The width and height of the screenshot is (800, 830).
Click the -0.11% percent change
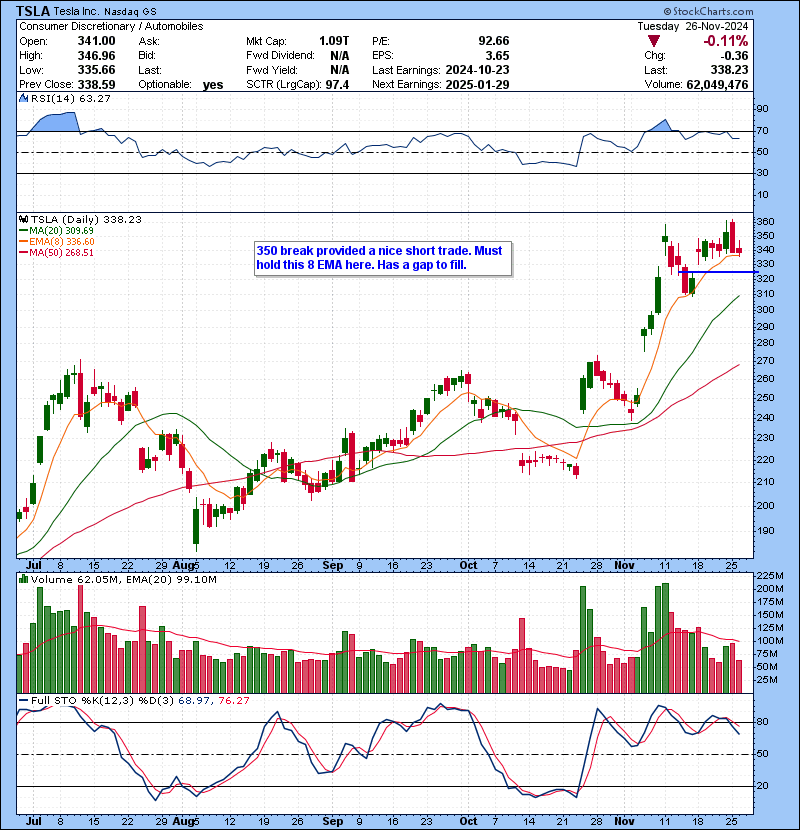click(725, 41)
